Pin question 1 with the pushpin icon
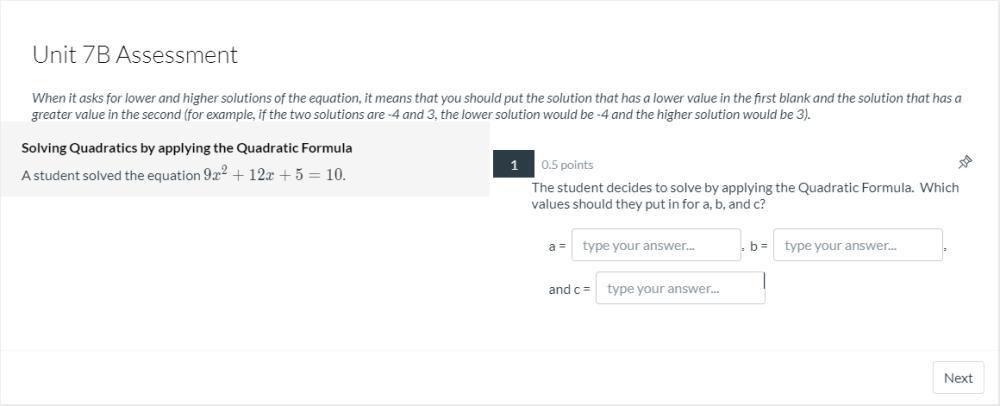 tap(965, 162)
